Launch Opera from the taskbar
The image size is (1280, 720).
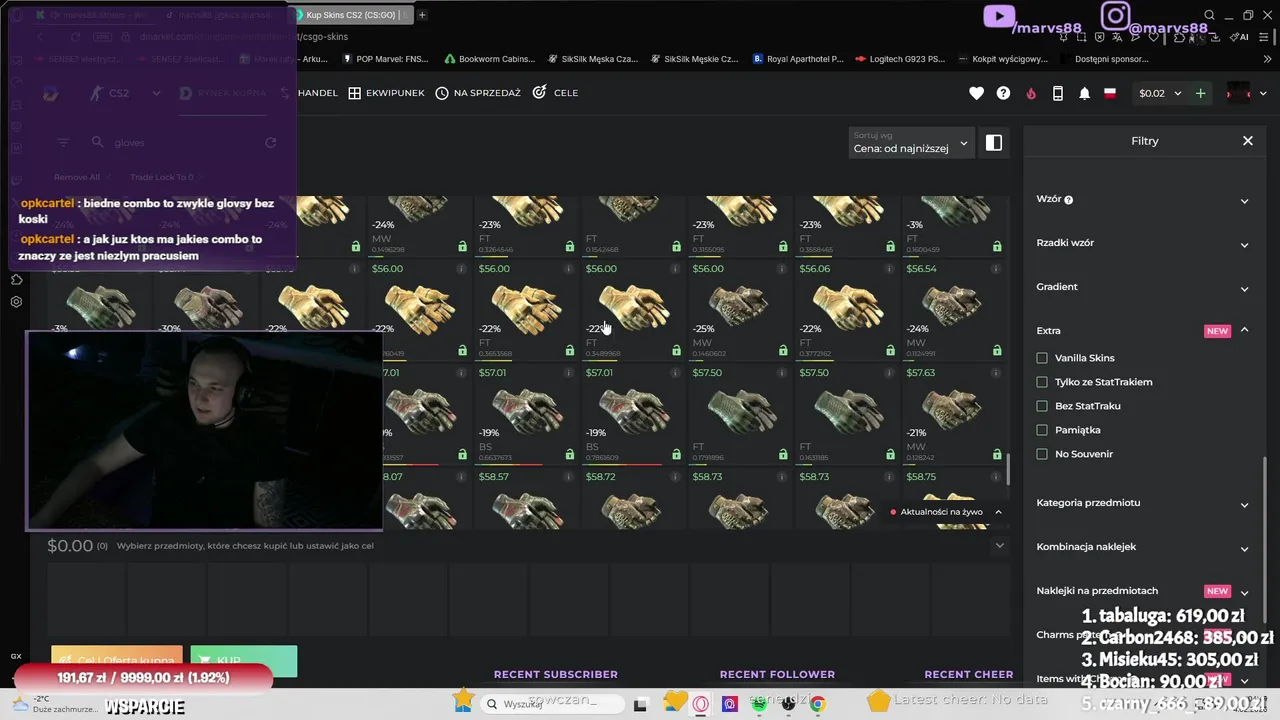700,704
